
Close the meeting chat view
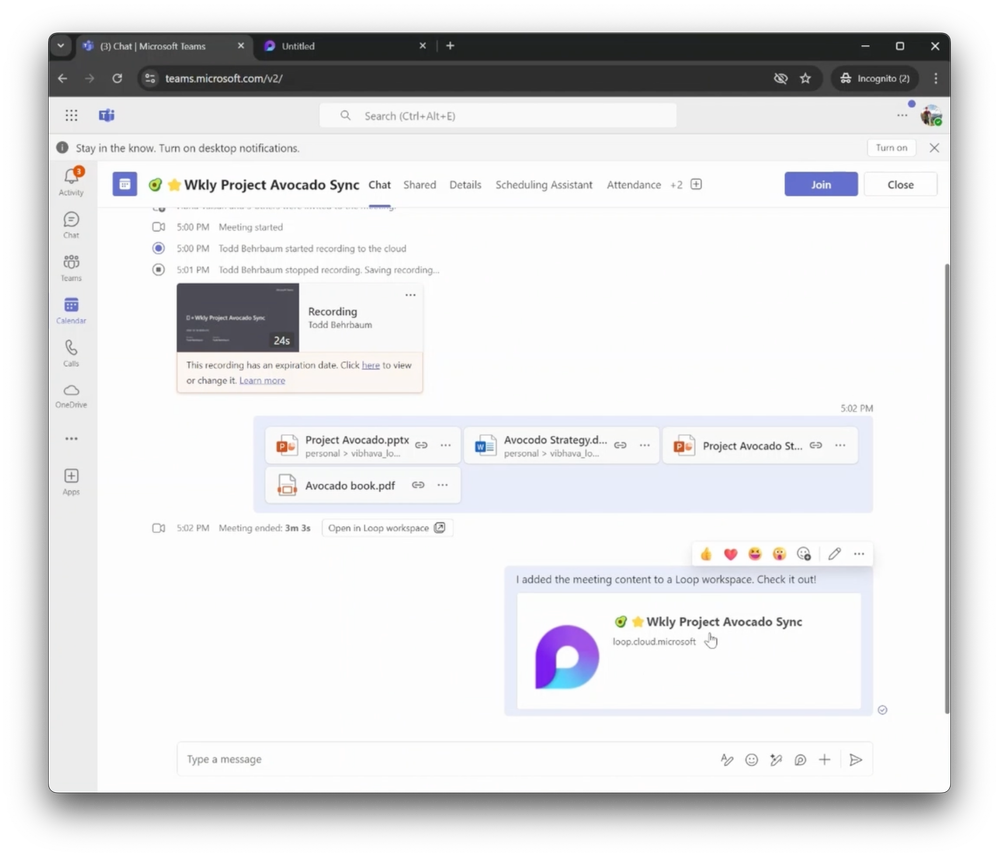900,184
